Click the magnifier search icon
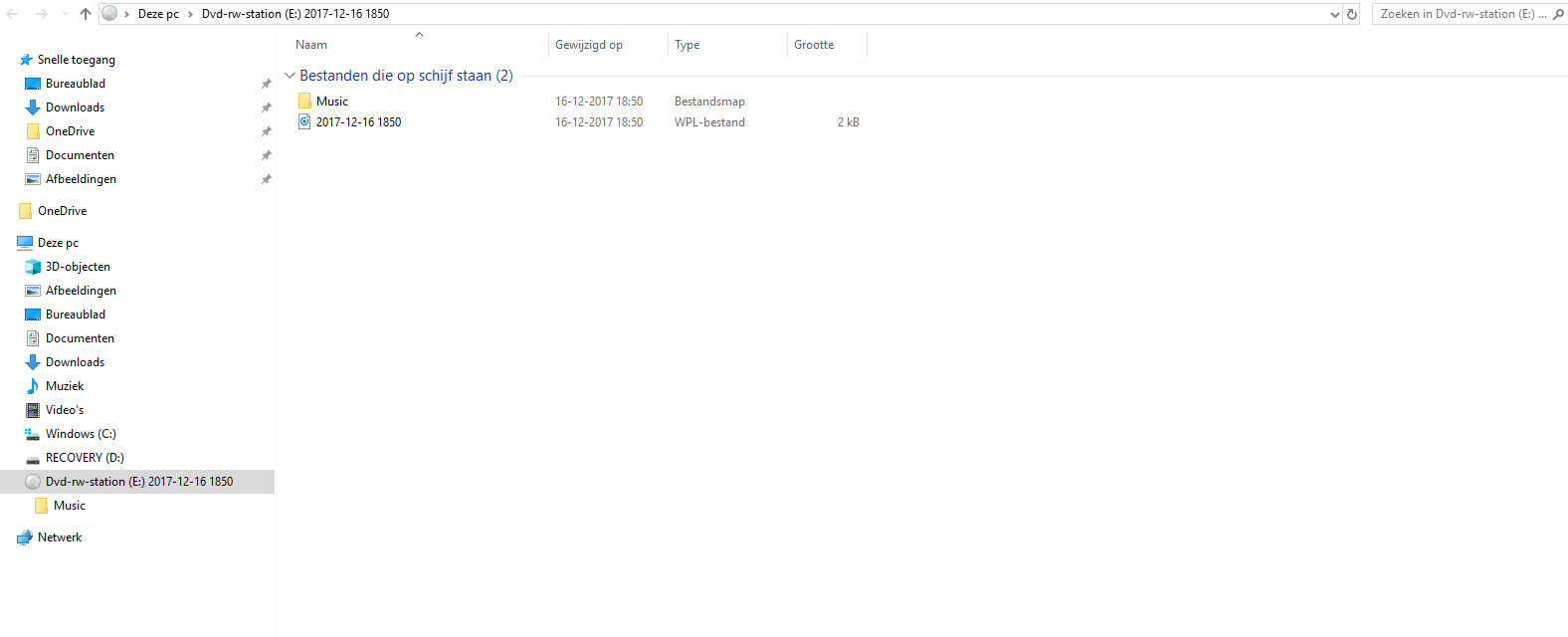The width and height of the screenshot is (1568, 637). (x=1558, y=14)
